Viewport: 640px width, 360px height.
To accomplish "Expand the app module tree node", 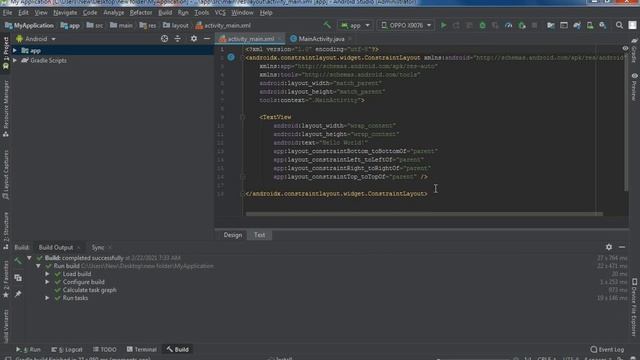I will pos(15,51).
